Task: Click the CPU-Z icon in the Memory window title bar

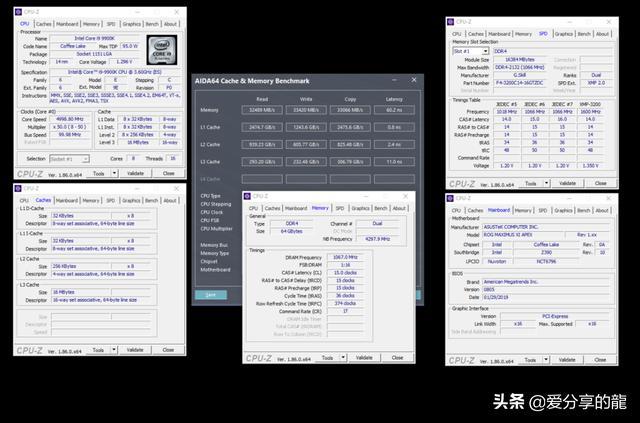Action: [247, 196]
